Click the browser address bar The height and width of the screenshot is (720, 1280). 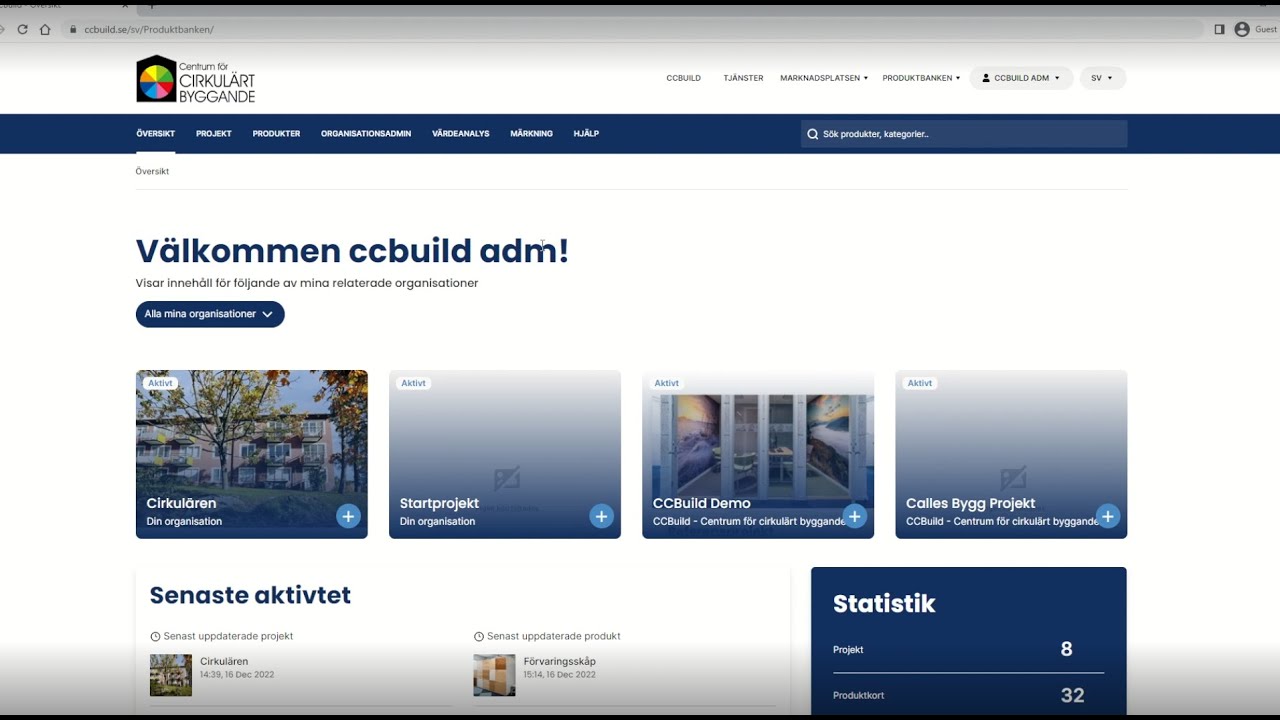point(633,30)
